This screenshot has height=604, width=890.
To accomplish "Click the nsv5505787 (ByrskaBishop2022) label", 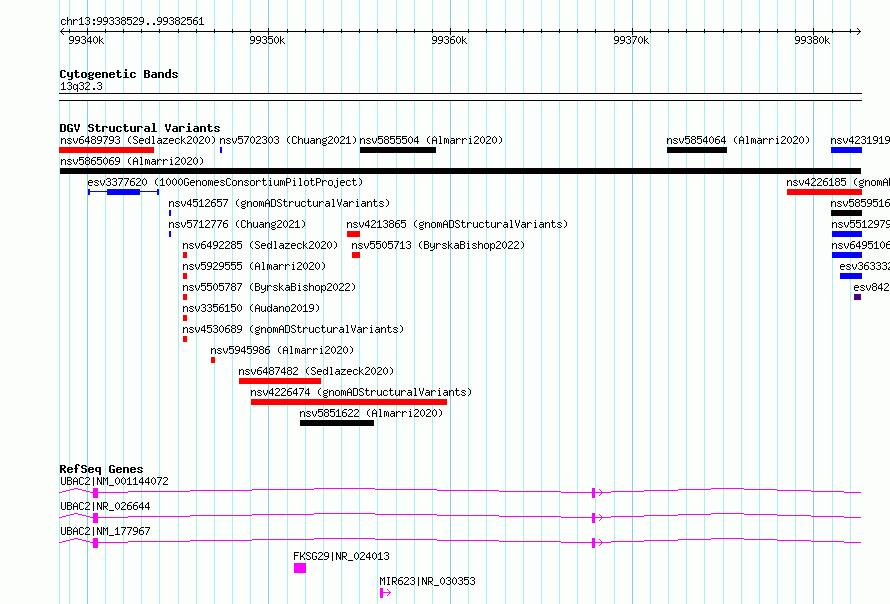I will (269, 287).
